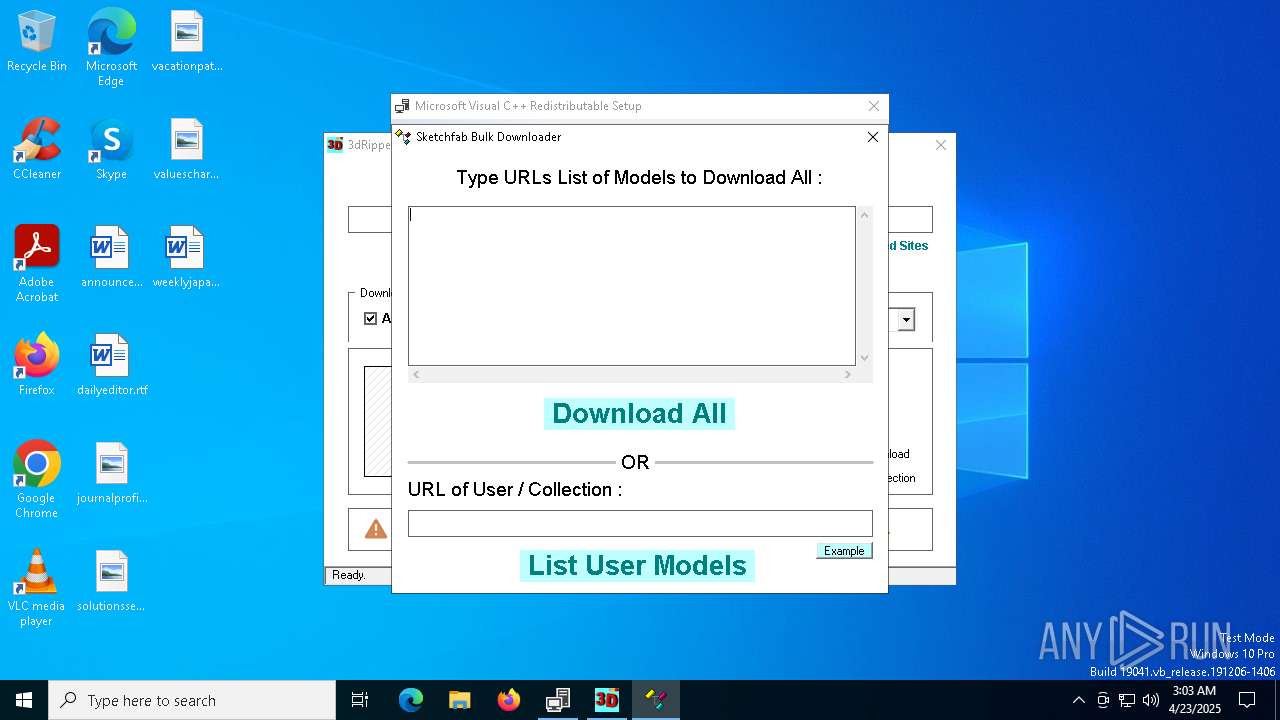
Task: Click the Example button
Action: [x=844, y=551]
